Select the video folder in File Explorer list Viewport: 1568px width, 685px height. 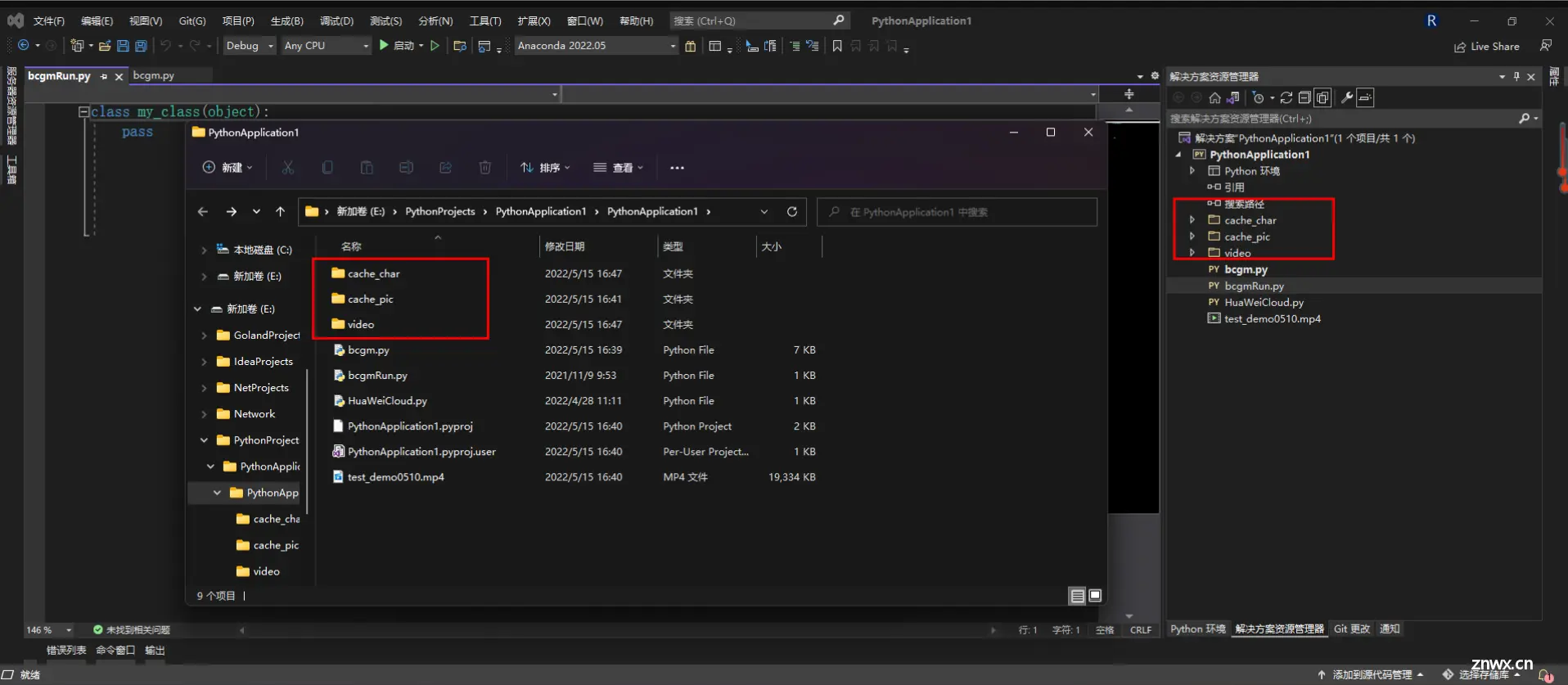pyautogui.click(x=360, y=325)
